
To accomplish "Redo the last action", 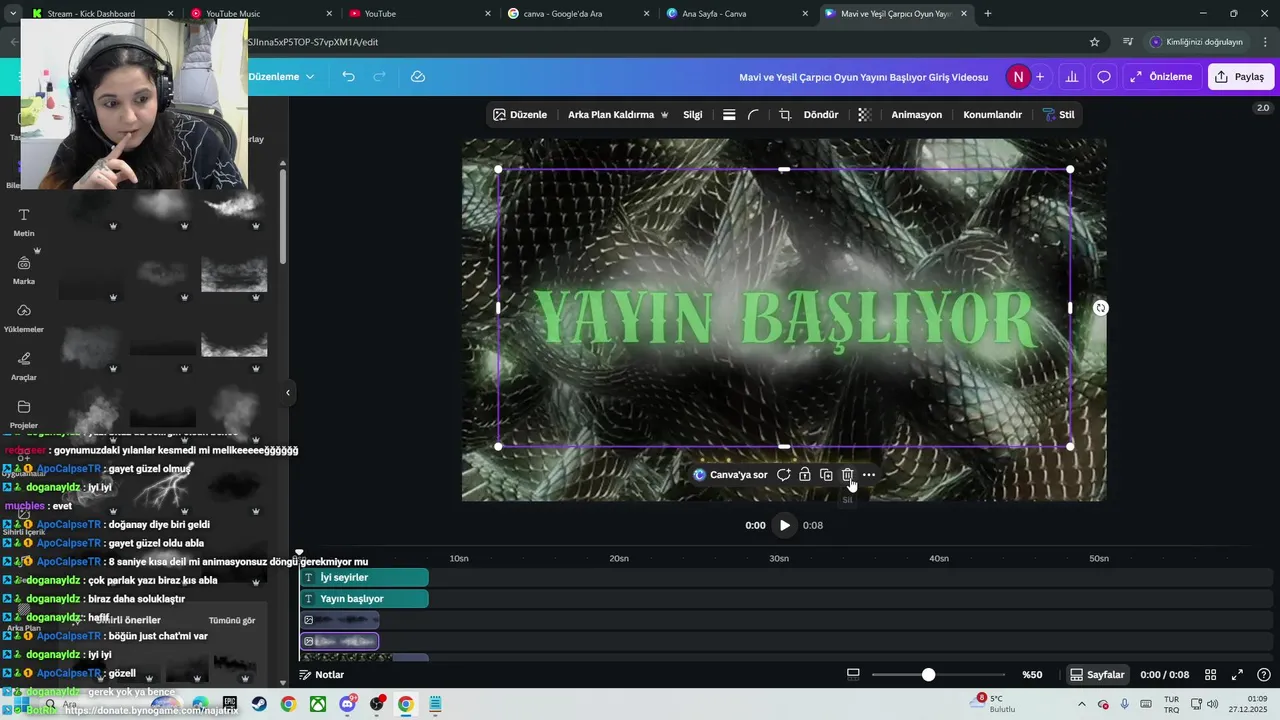I will (x=379, y=77).
